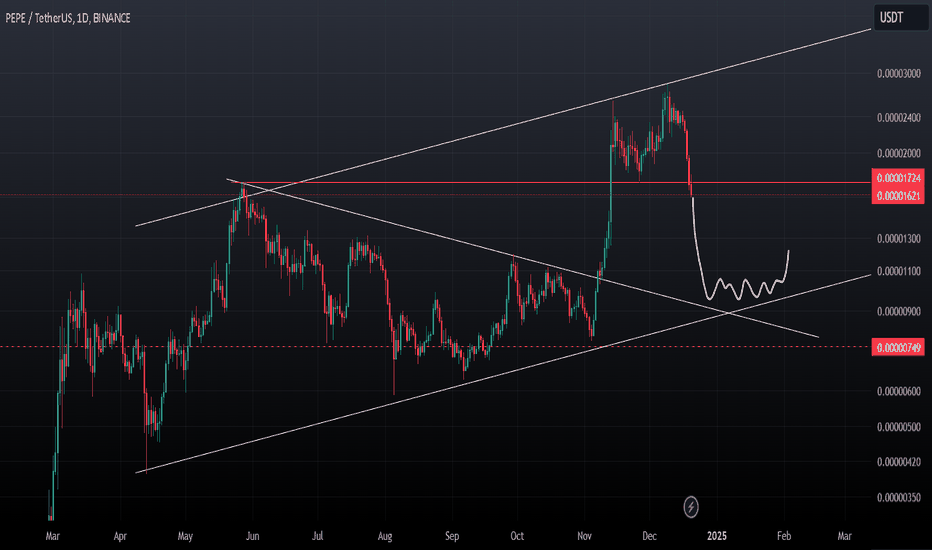
Task: Click the 0.00000500 price axis label
Action: point(899,427)
